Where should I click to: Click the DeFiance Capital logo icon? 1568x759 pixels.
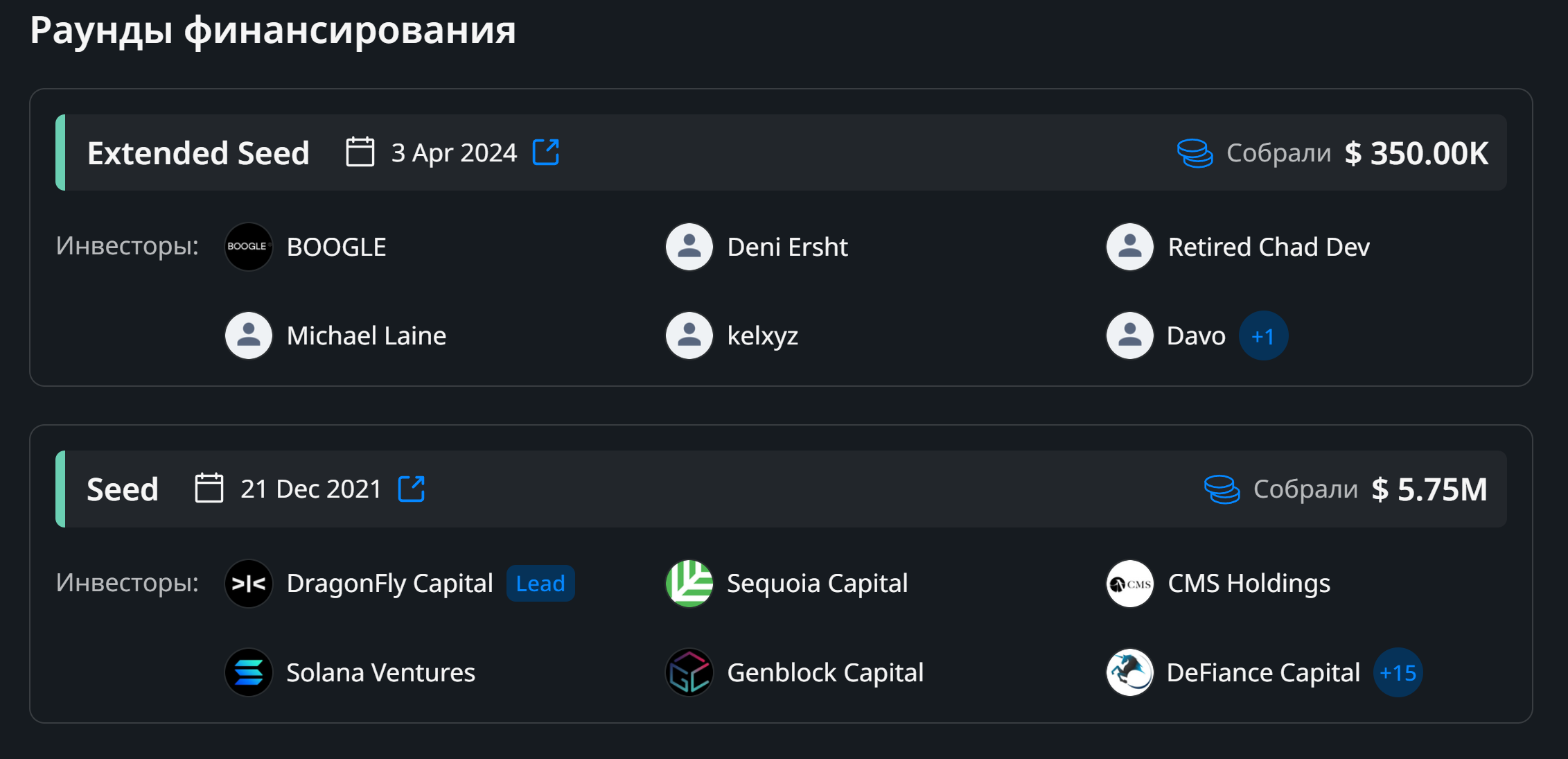point(1129,672)
